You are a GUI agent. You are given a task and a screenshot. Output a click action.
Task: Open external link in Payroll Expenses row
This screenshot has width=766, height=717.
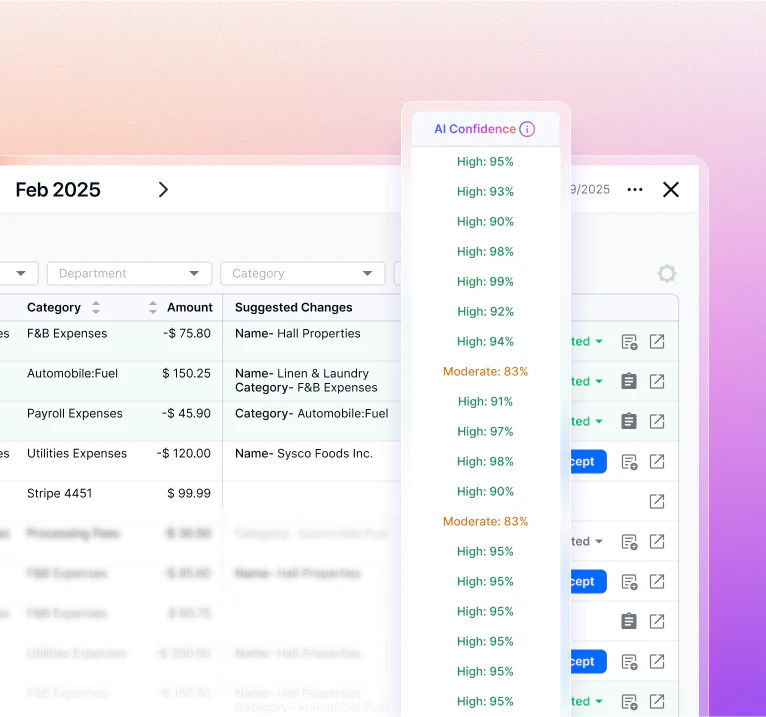click(657, 422)
